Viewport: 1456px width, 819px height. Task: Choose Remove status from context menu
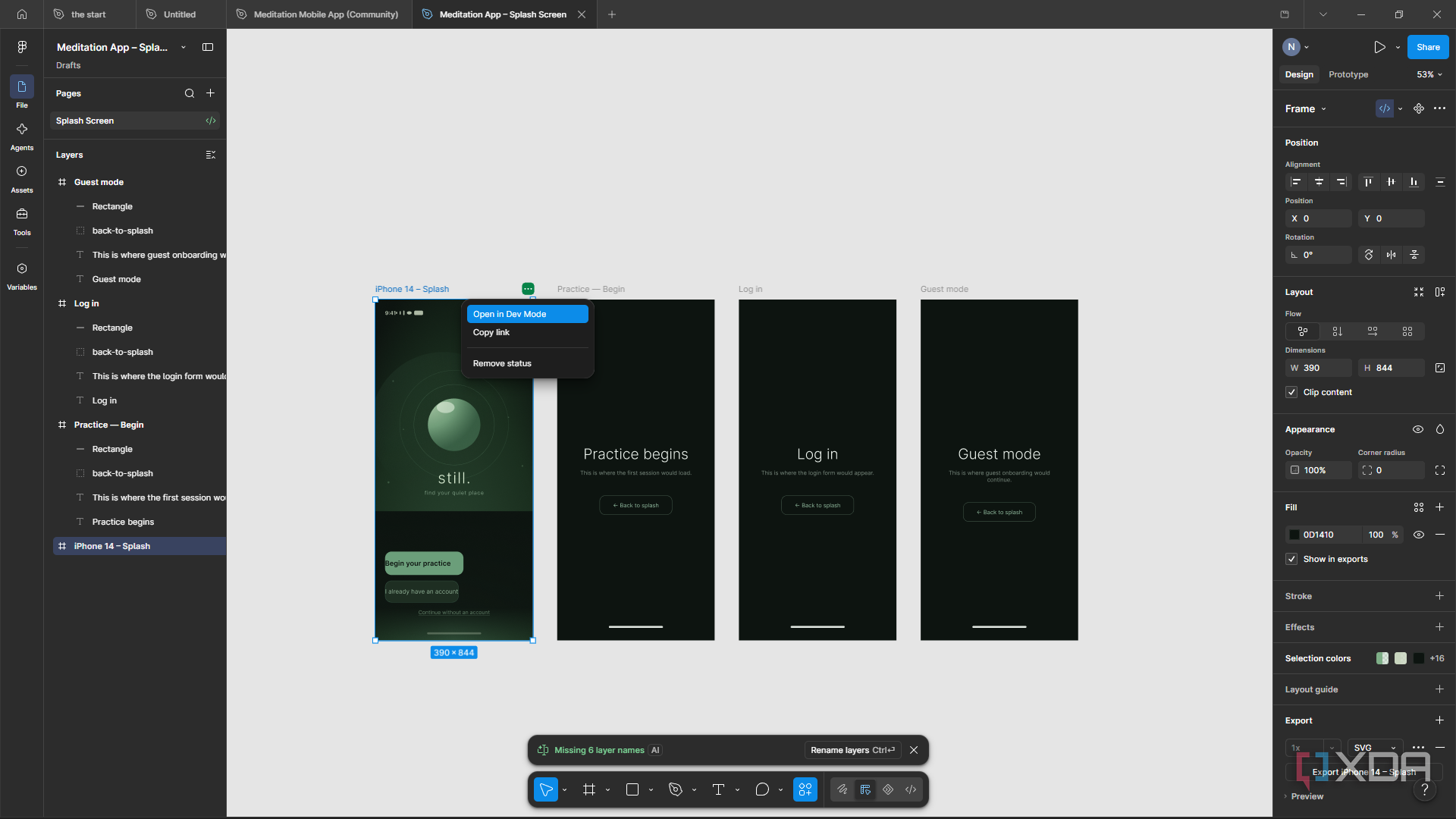point(527,363)
